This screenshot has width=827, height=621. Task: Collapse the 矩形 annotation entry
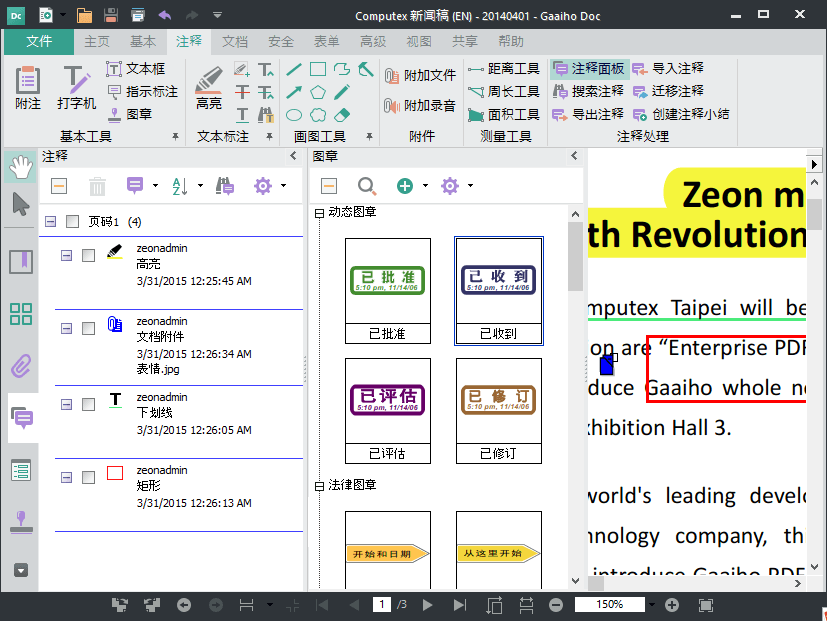[x=66, y=477]
